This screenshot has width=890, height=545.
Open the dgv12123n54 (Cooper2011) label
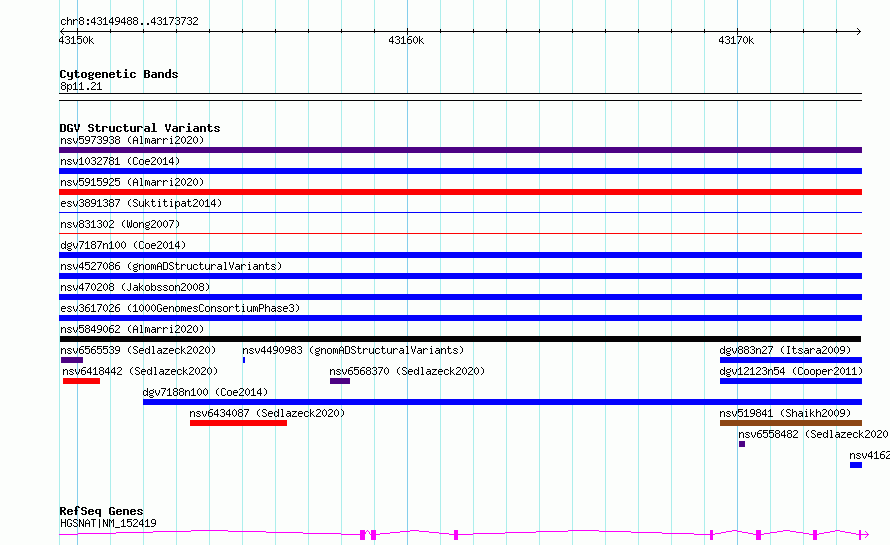click(x=791, y=371)
